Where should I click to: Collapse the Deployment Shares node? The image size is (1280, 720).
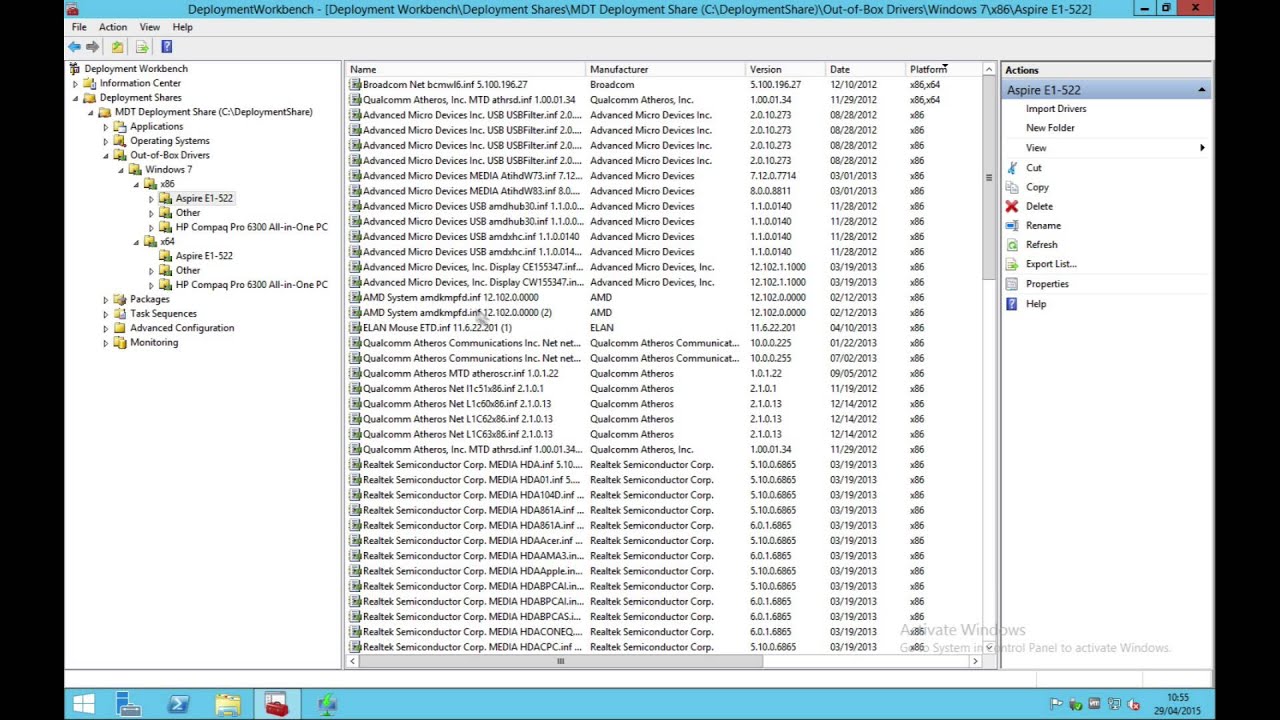[75, 98]
